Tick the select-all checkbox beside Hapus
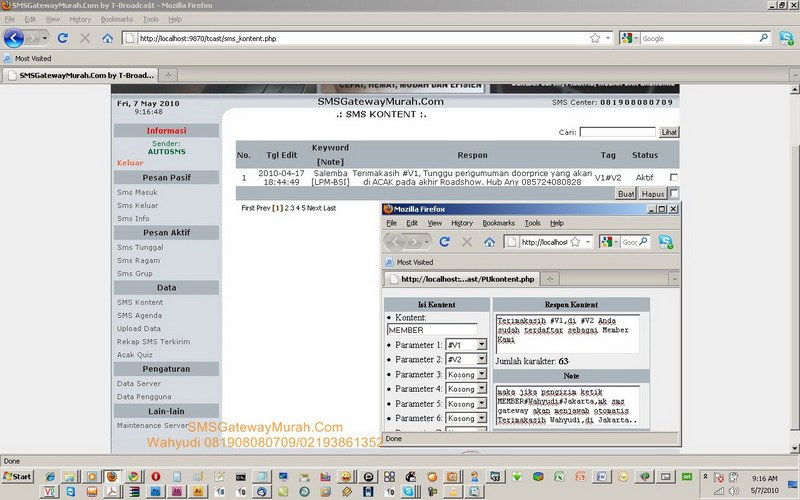Viewport: 800px width, 500px height. pos(673,193)
